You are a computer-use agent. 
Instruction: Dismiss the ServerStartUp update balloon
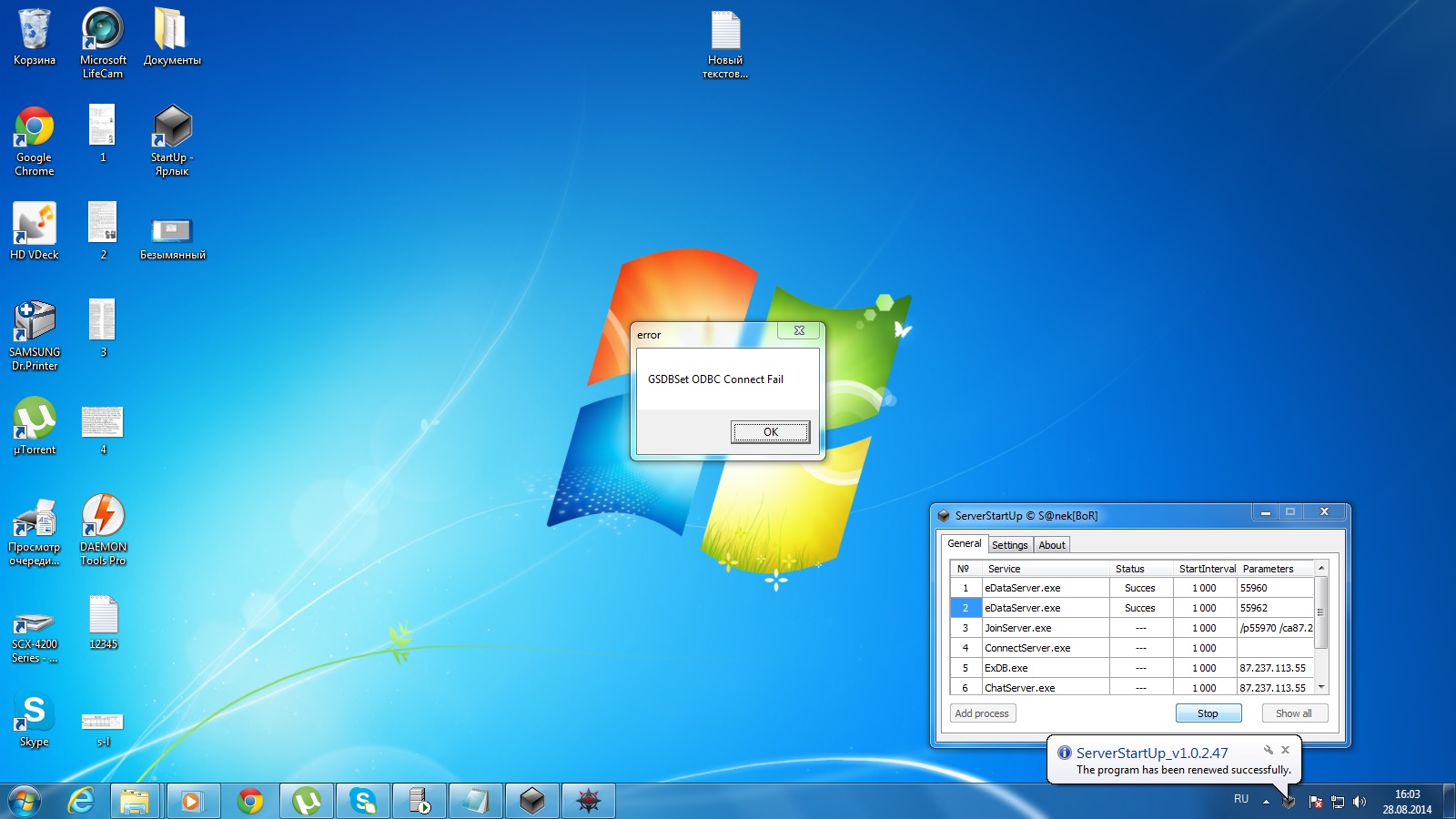pyautogui.click(x=1285, y=750)
